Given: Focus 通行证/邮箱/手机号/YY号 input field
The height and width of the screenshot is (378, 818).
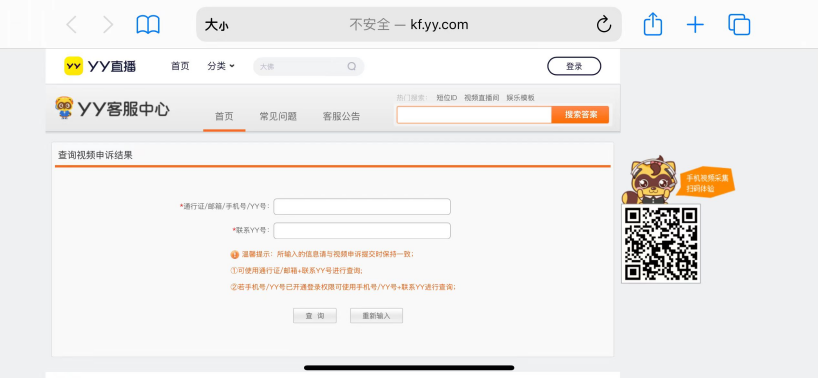Looking at the screenshot, I should tap(362, 206).
